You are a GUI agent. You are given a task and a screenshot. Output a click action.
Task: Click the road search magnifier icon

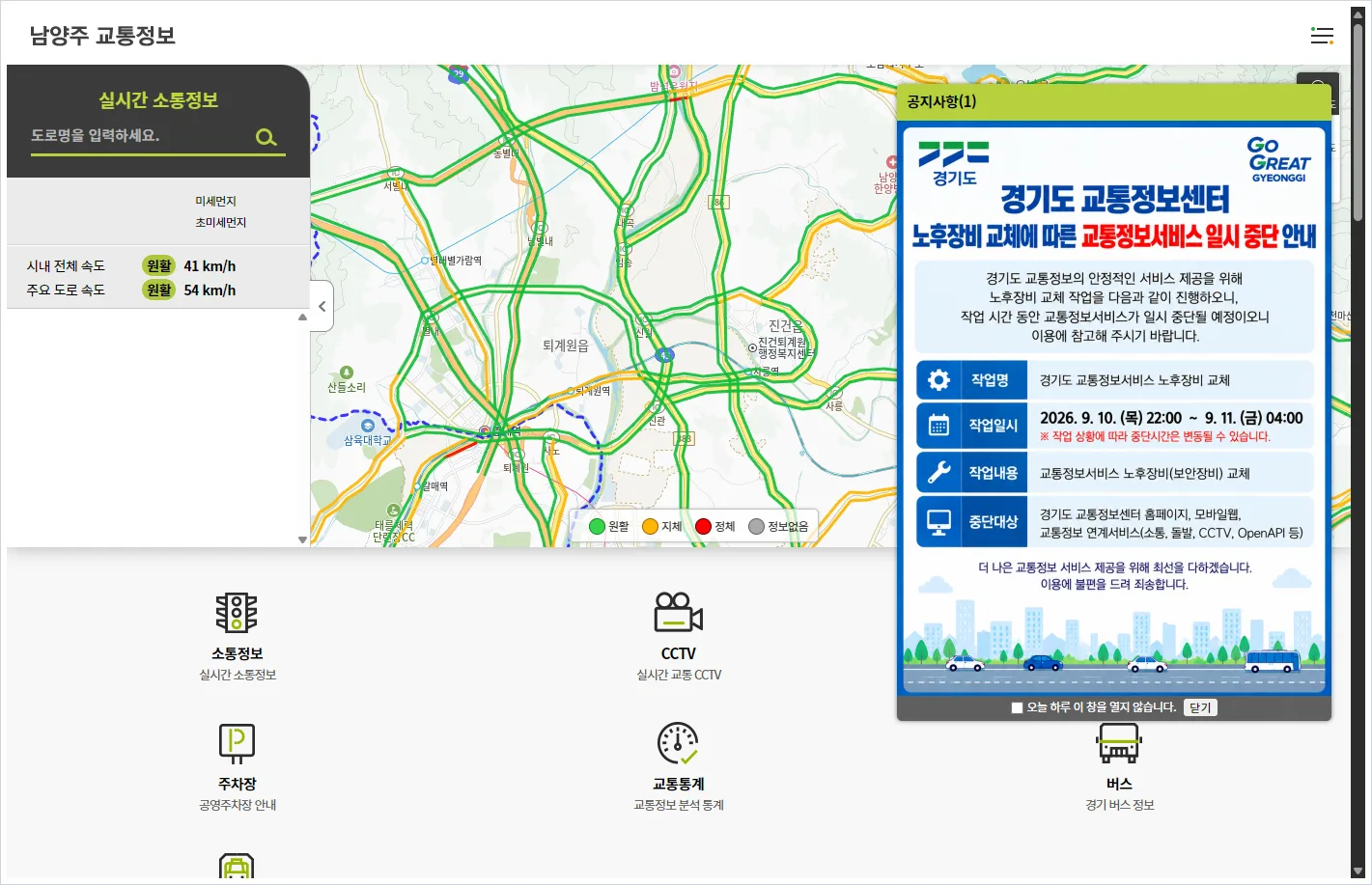(x=266, y=138)
